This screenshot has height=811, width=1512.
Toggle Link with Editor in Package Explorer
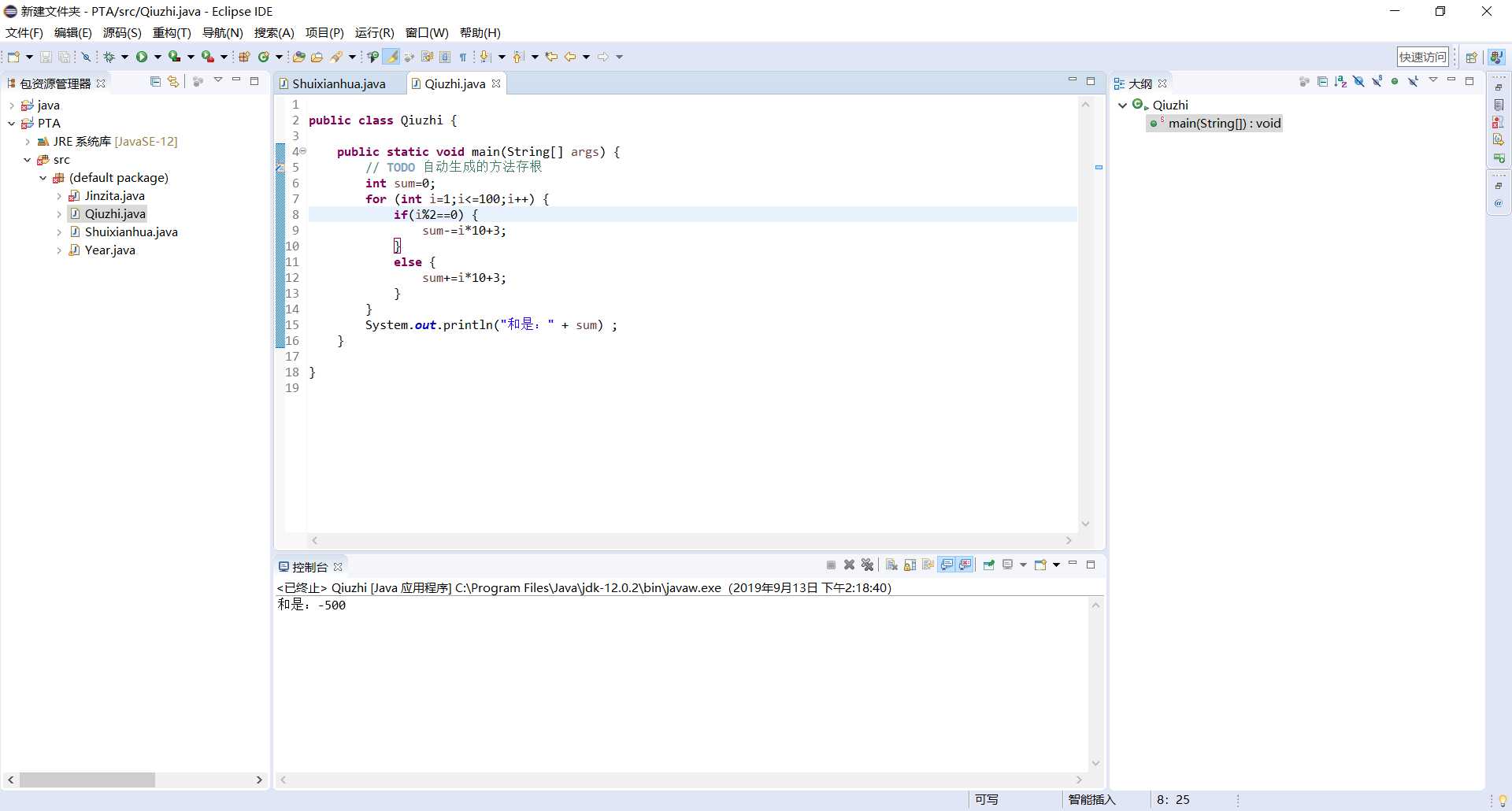[x=173, y=81]
